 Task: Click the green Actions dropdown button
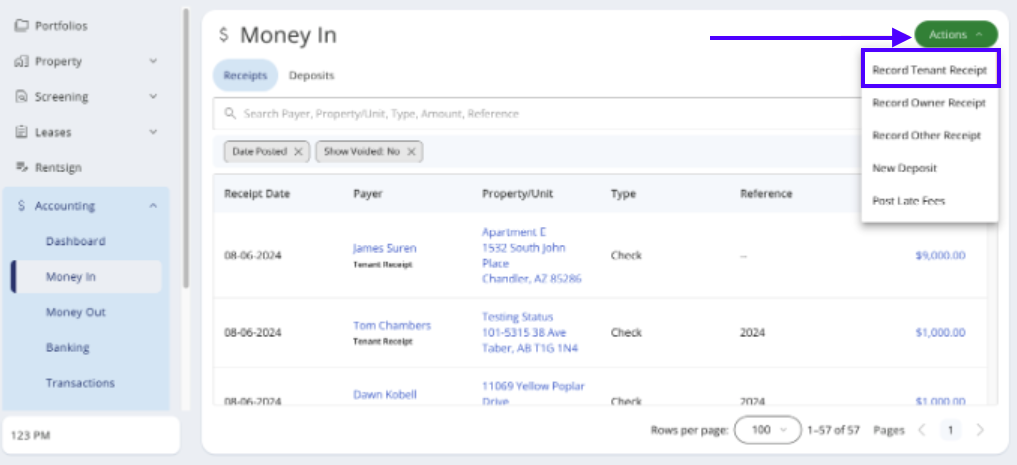pyautogui.click(x=955, y=35)
